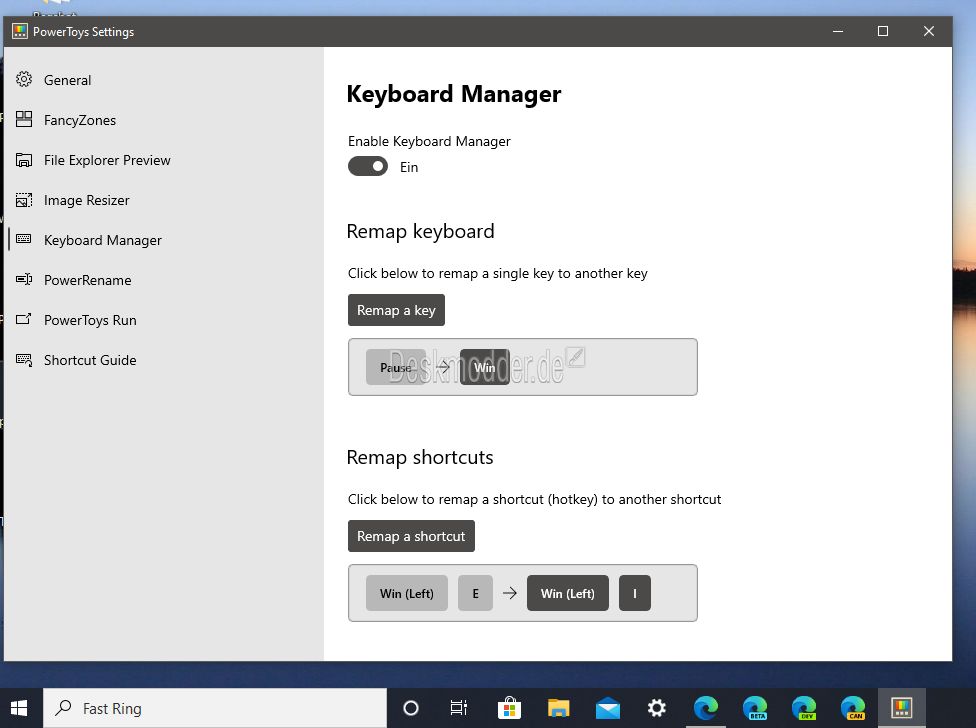Launch the Edge Beta browser from the taskbar

click(754, 708)
